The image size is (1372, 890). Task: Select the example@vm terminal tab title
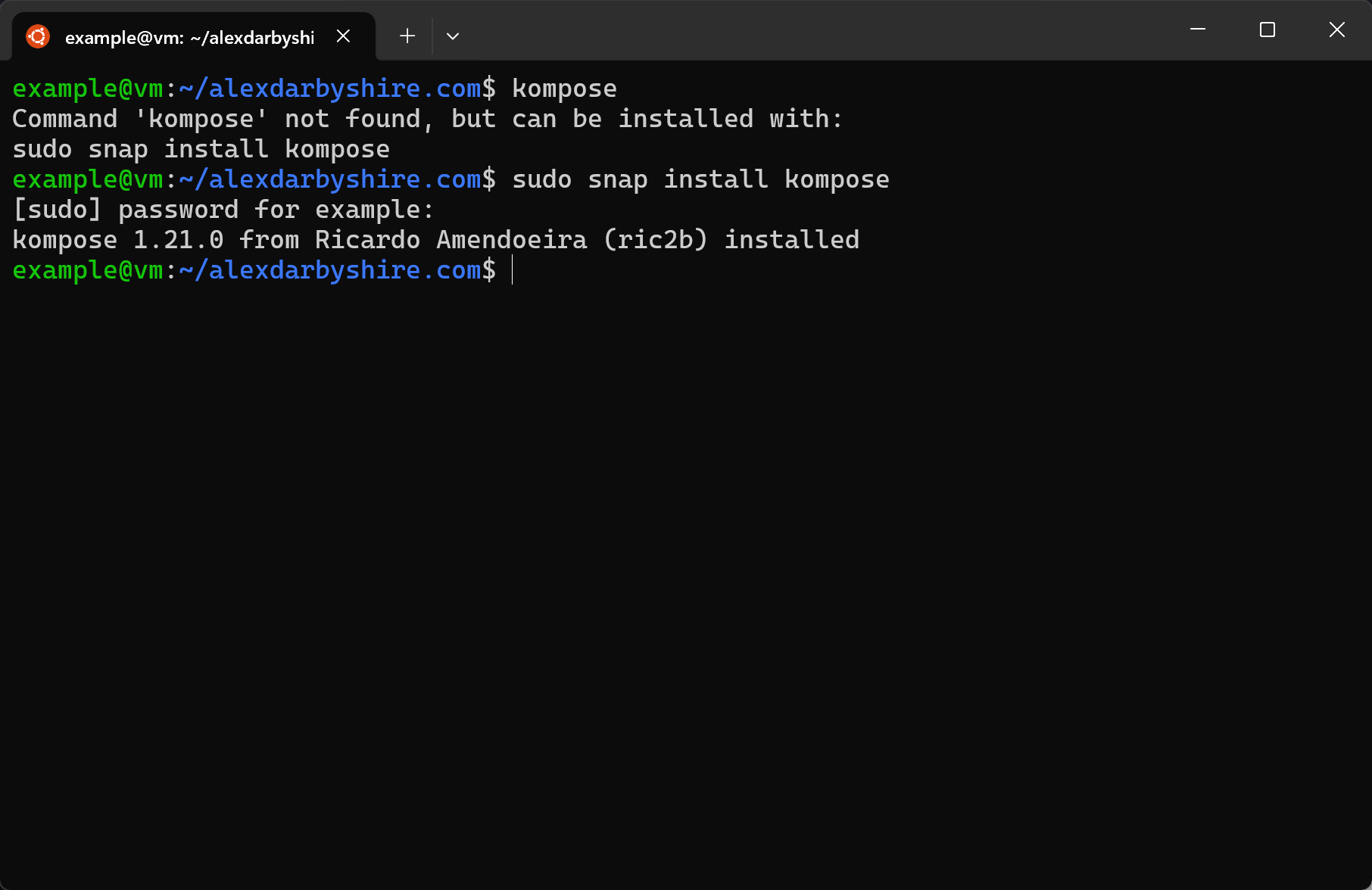click(x=189, y=37)
